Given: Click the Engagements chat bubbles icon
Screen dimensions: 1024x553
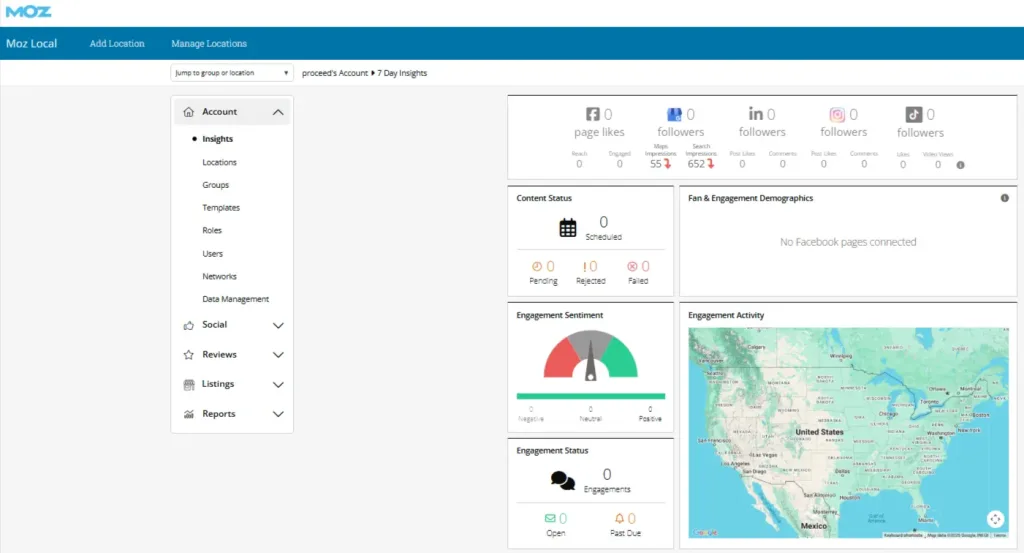Looking at the screenshot, I should click(x=562, y=481).
